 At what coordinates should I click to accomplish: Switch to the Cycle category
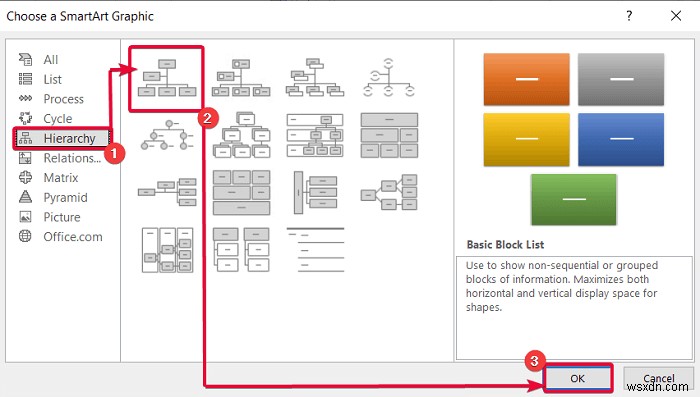click(58, 118)
